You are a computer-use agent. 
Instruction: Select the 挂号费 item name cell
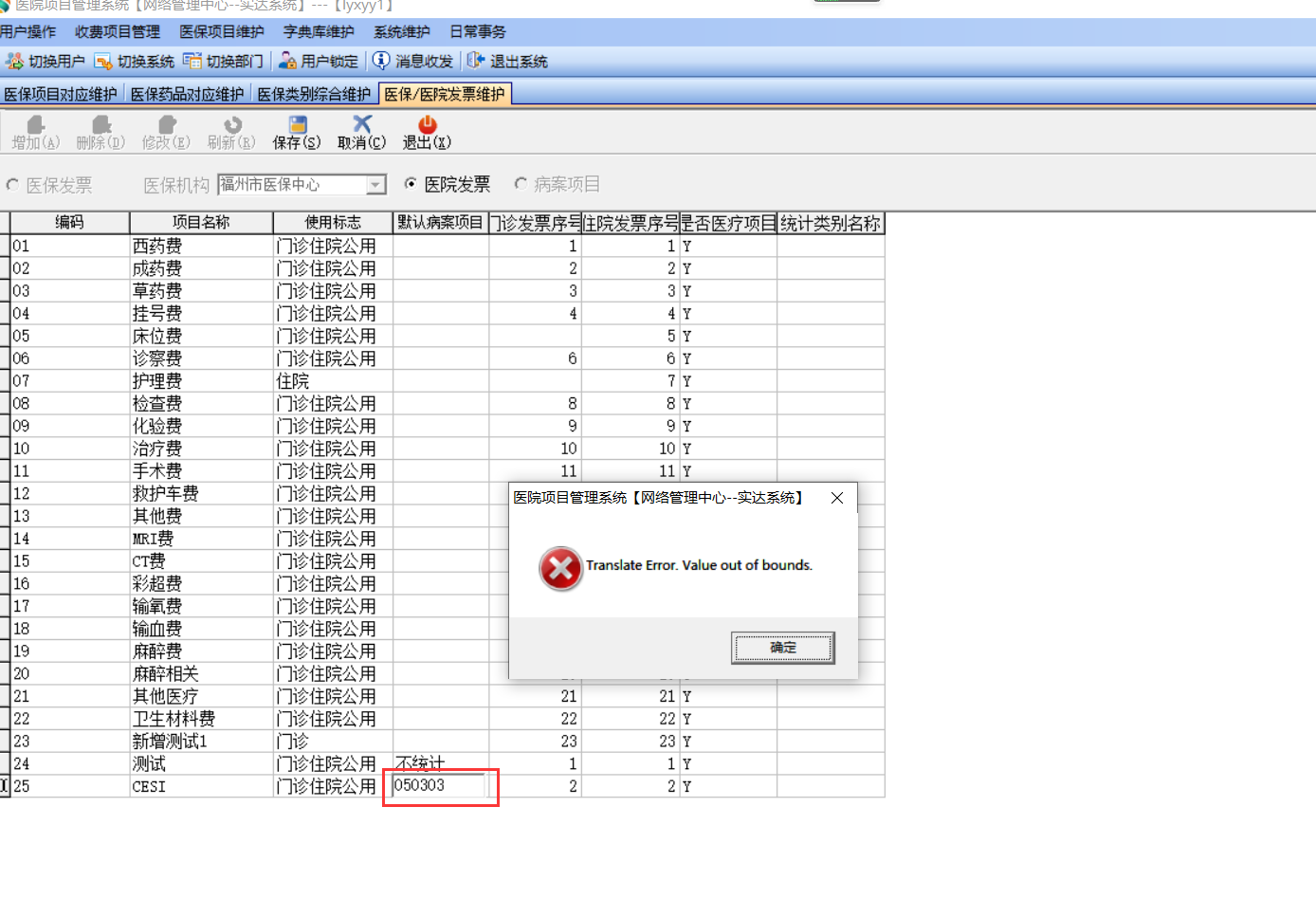point(201,313)
